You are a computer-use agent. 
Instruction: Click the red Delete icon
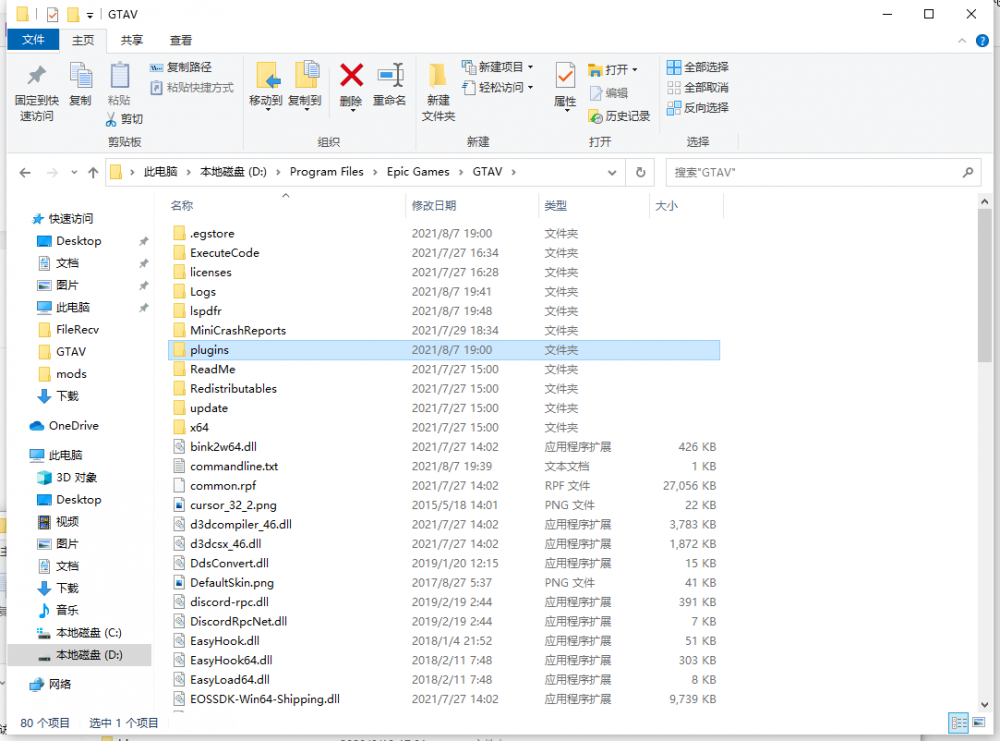[351, 75]
